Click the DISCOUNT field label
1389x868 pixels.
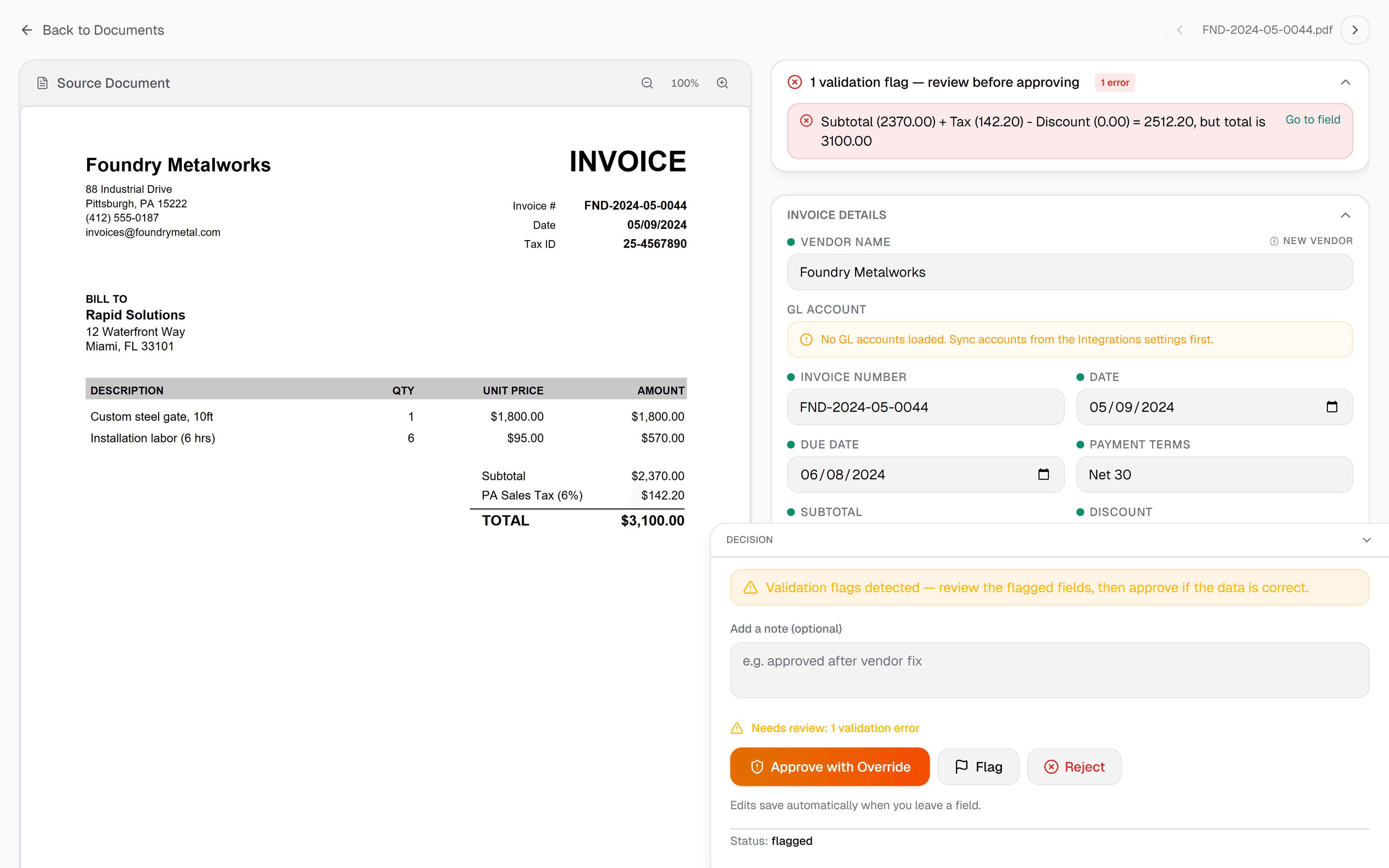coord(1120,512)
